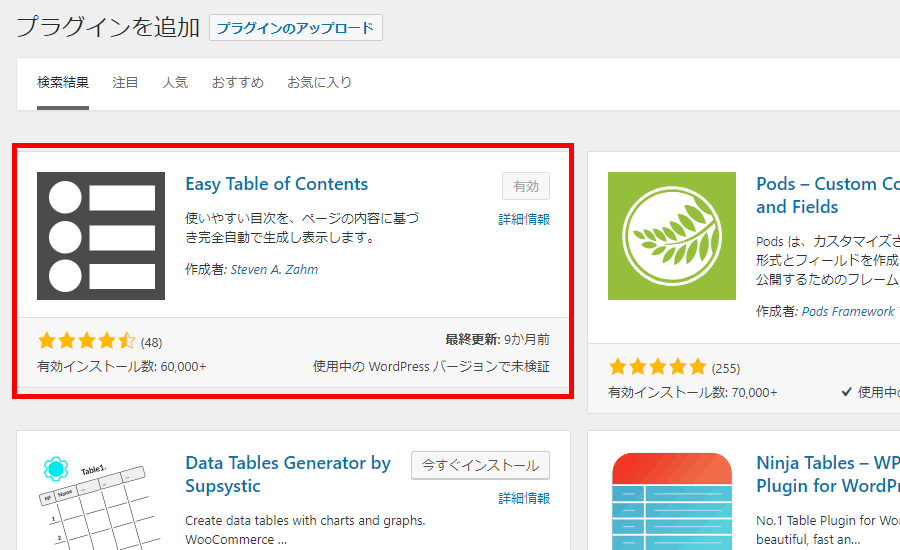
Task: Open the Easy Table of Contents title link
Action: 277,184
